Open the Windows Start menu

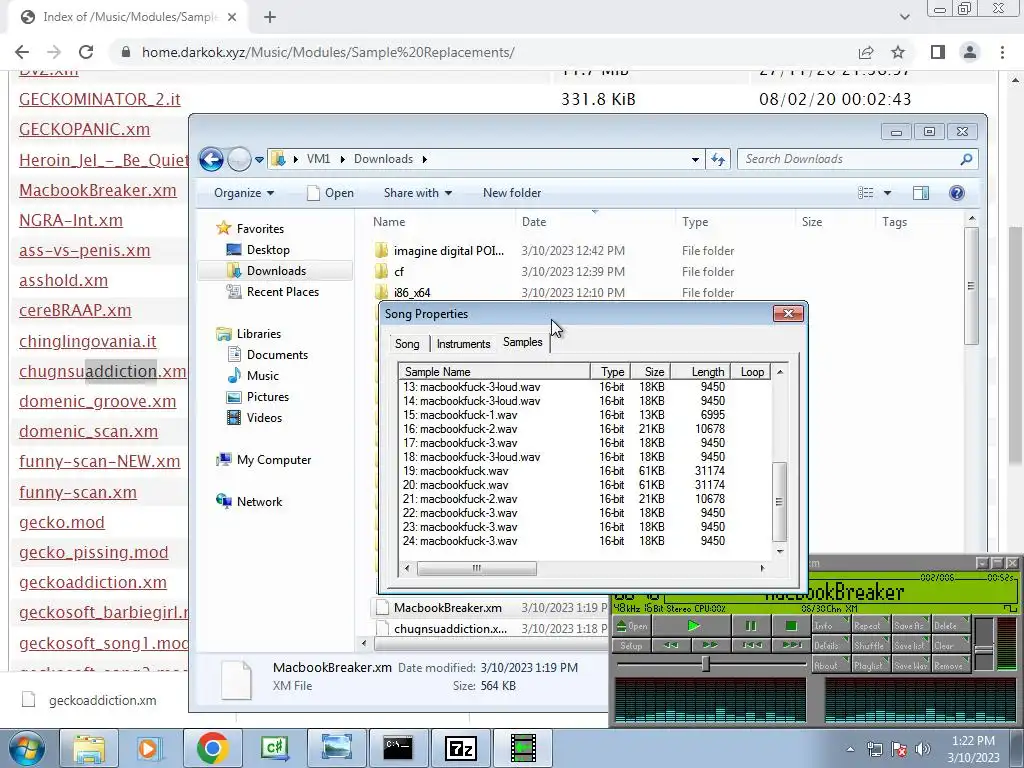[26, 748]
